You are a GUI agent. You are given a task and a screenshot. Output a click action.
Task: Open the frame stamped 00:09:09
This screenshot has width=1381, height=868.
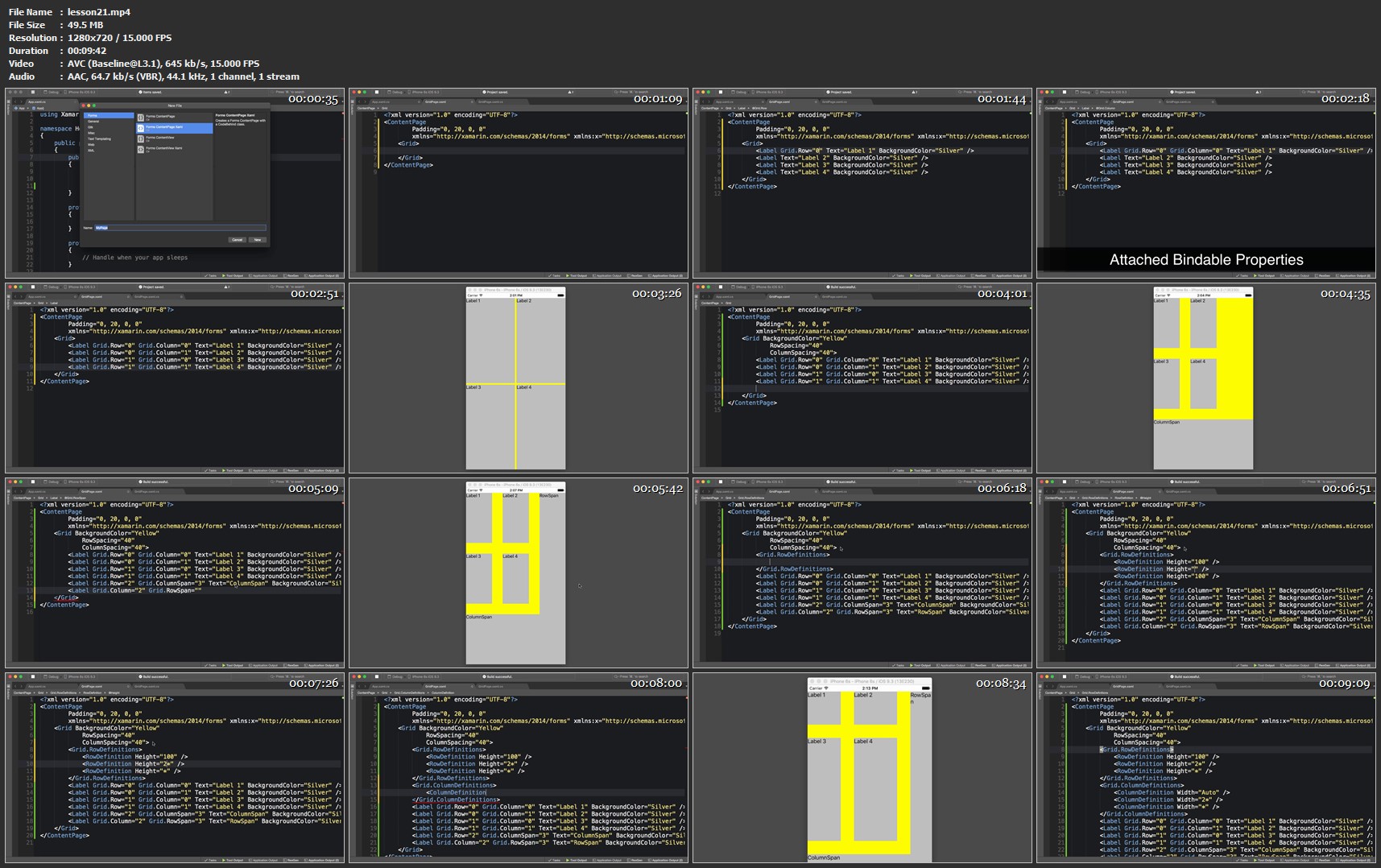(x=1206, y=768)
